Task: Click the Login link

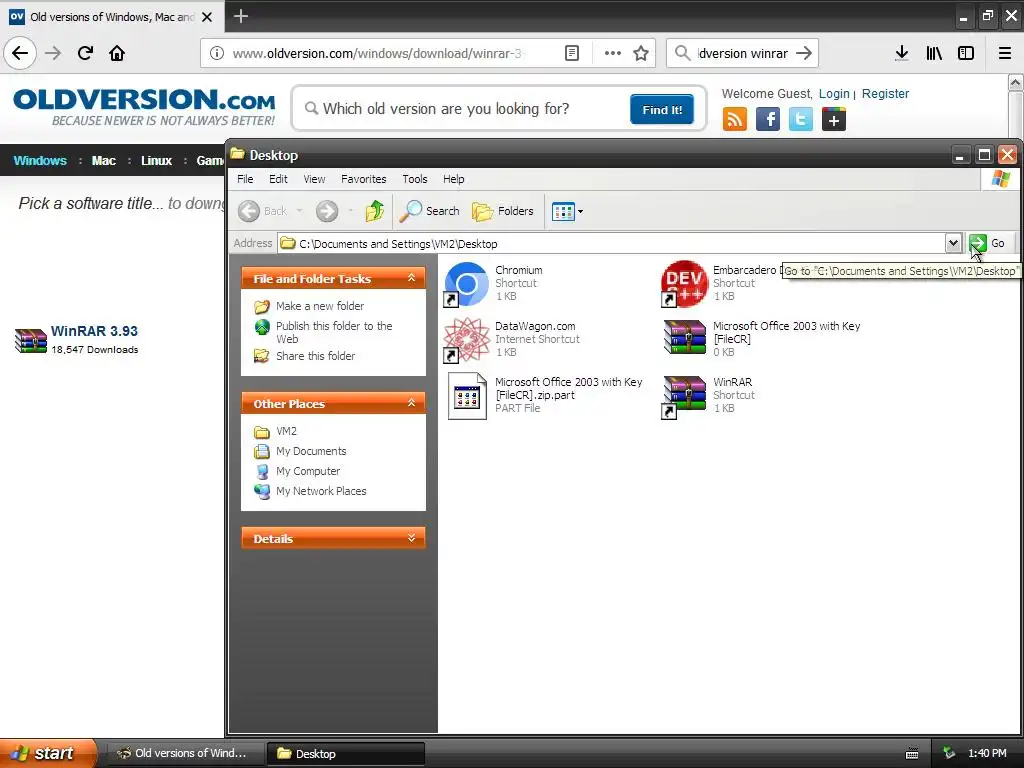Action: pos(834,93)
